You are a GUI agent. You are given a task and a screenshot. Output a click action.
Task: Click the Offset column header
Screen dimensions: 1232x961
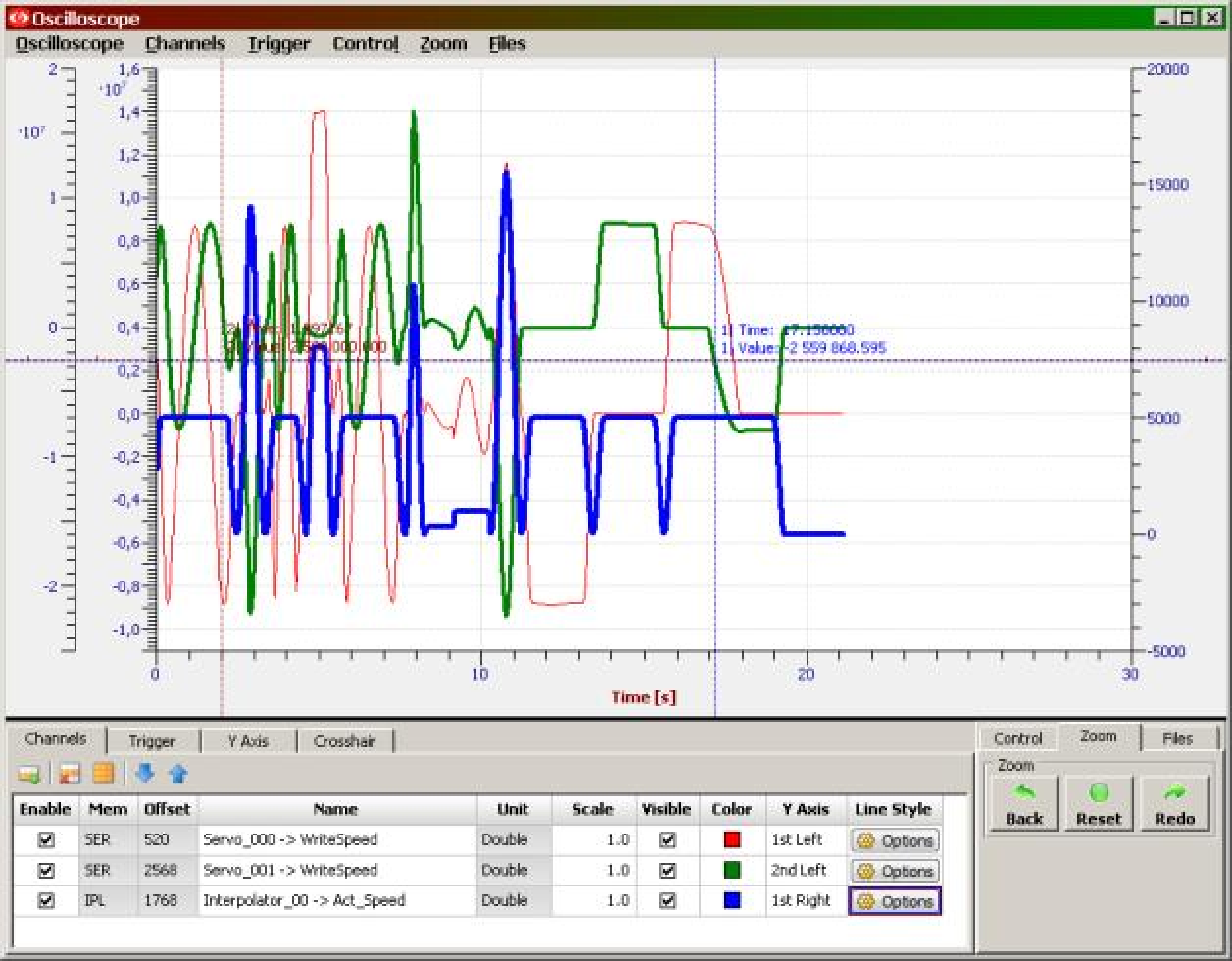point(167,809)
